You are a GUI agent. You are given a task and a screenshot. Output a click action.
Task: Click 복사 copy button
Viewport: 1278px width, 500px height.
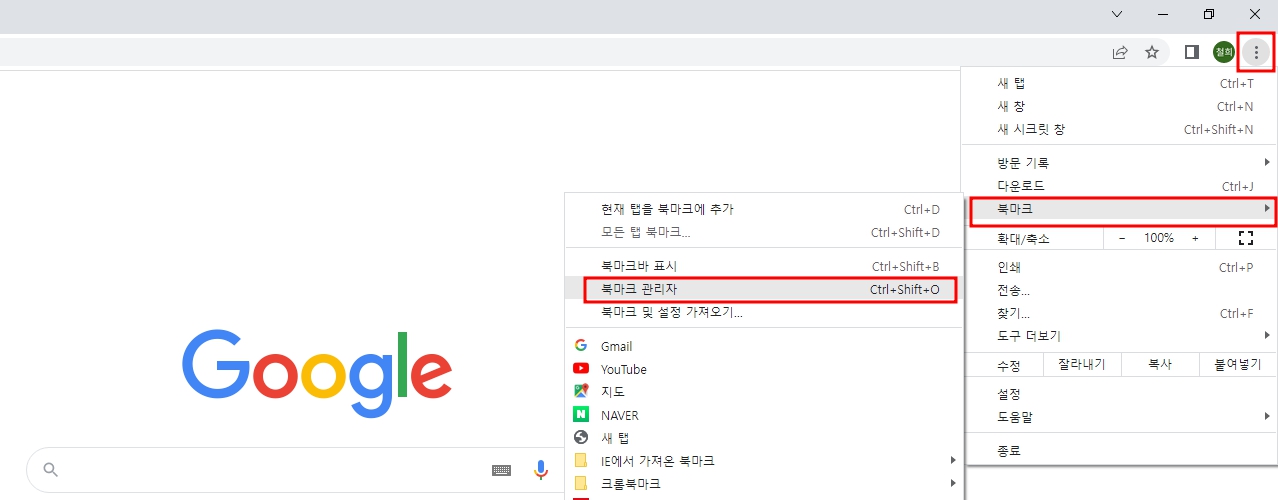pos(1160,365)
